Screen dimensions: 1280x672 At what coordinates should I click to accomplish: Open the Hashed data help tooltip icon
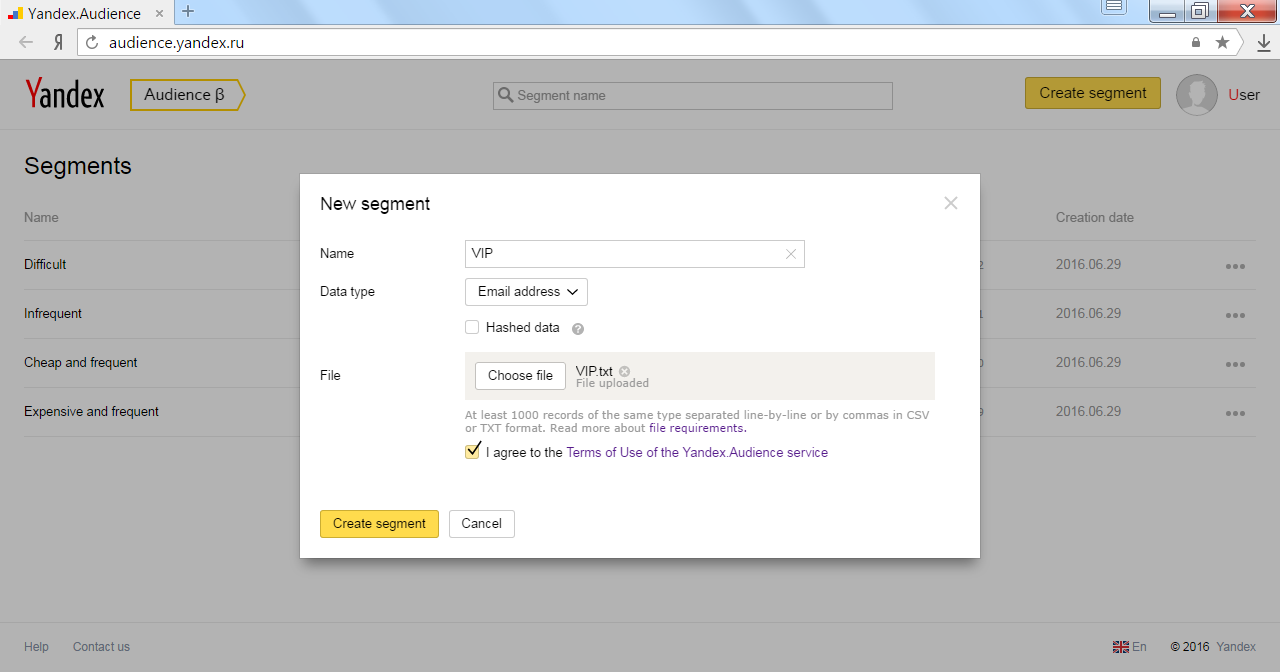pos(577,328)
